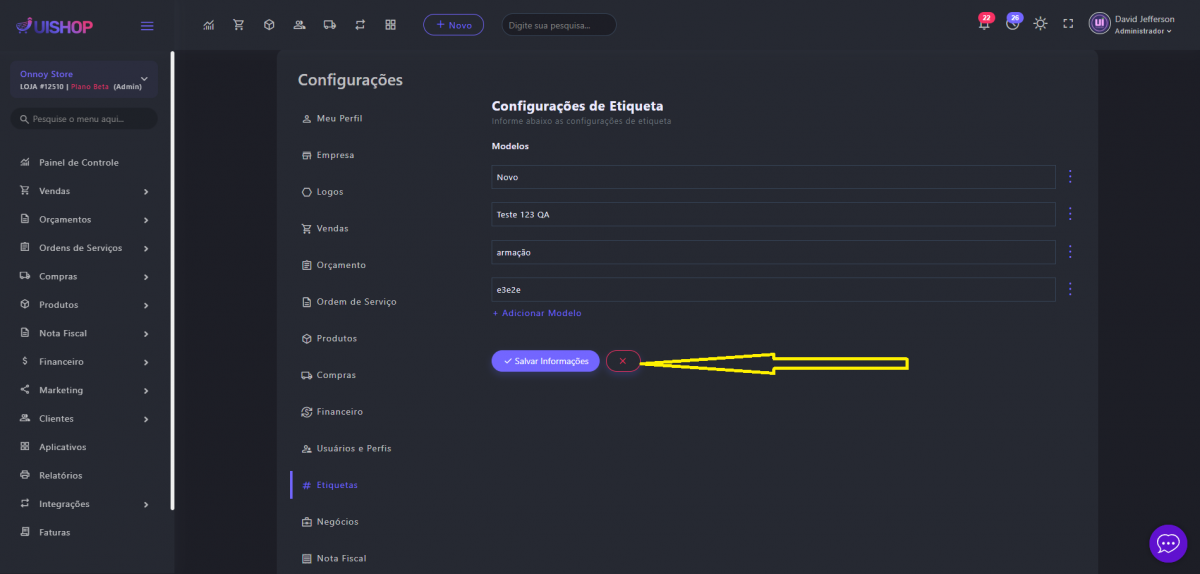
Task: Click Salvar Informações button
Action: (545, 361)
